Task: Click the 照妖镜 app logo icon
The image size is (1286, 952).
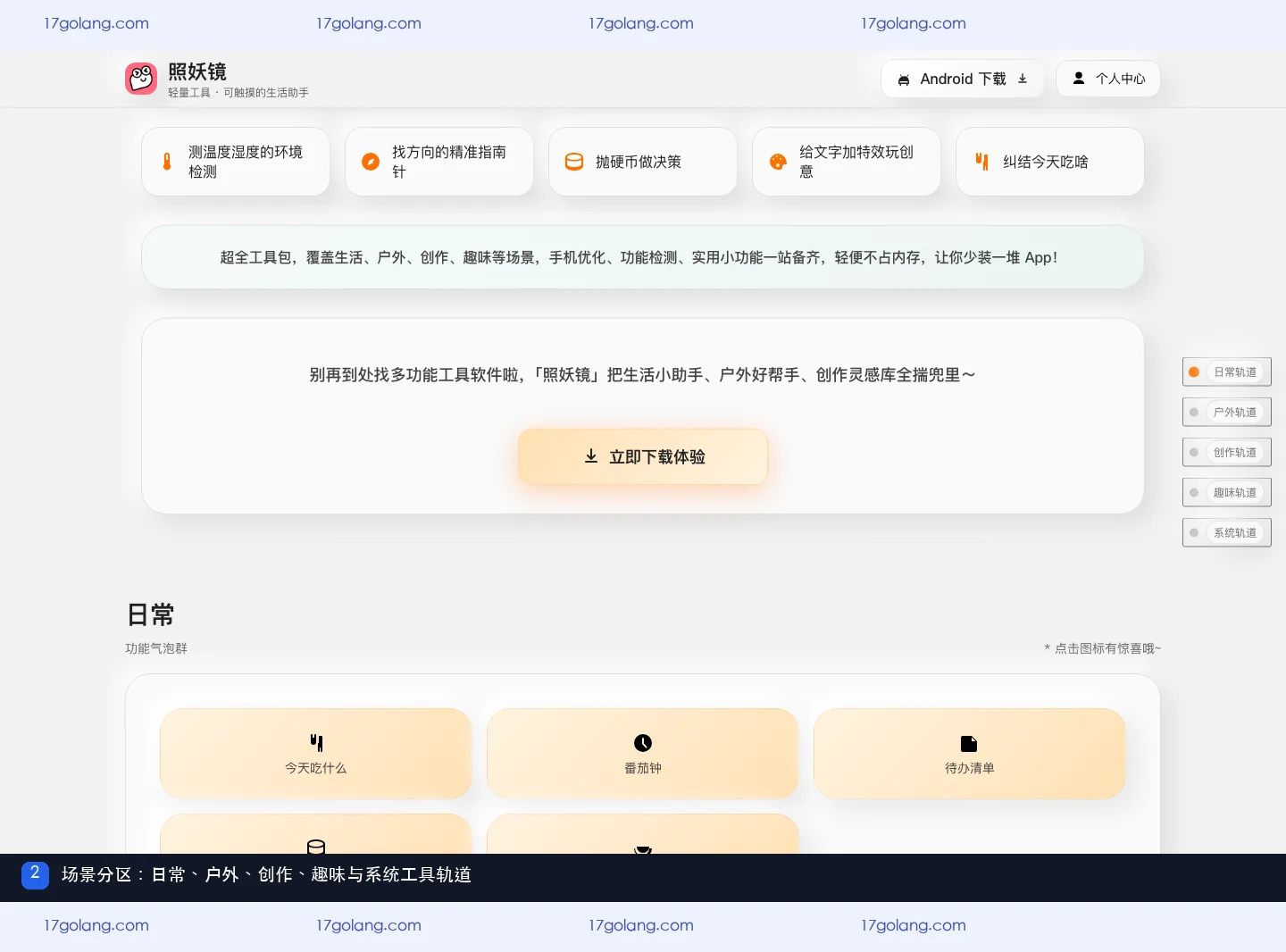Action: [x=141, y=79]
